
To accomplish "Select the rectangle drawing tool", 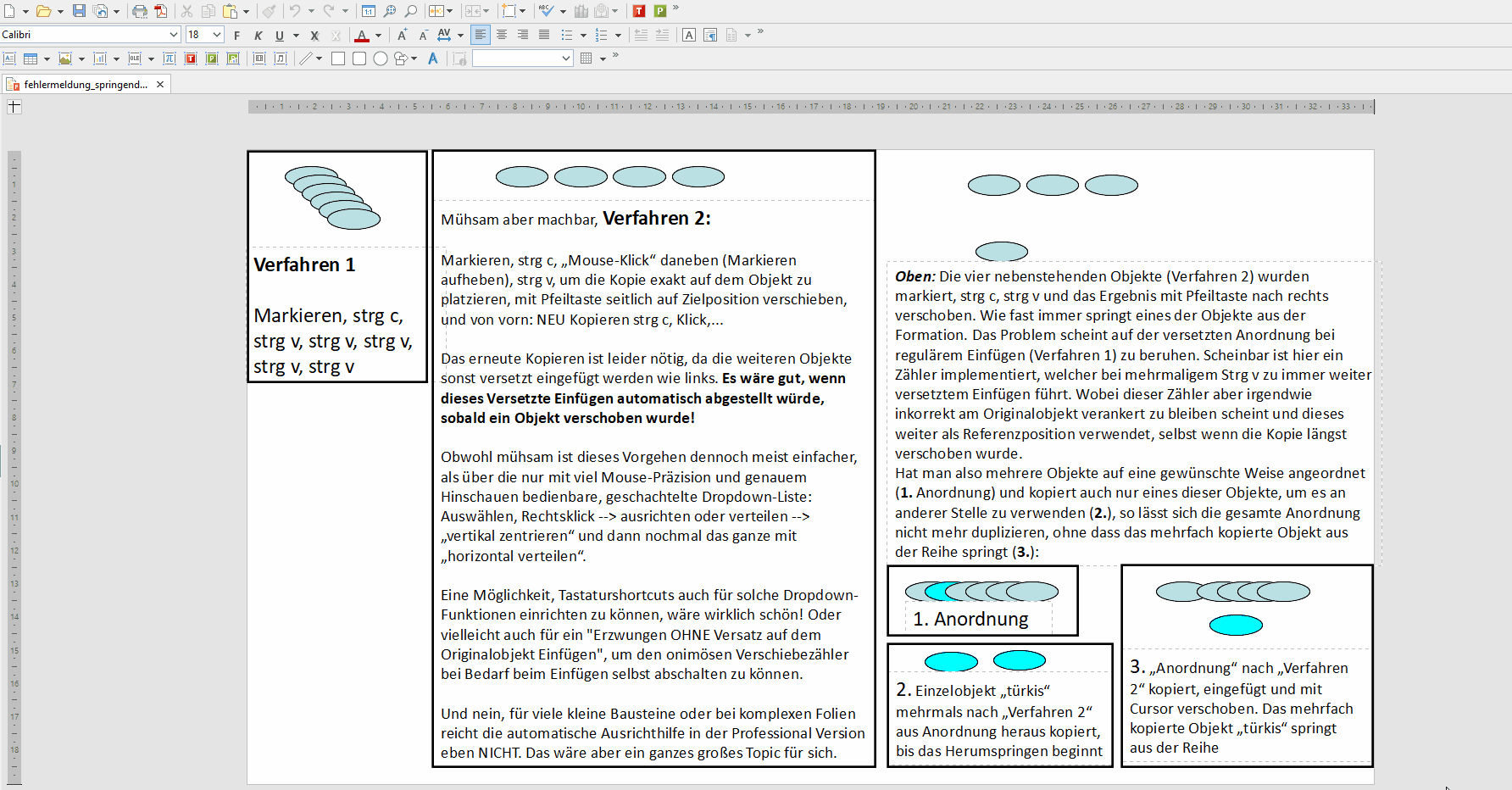I will pyautogui.click(x=338, y=58).
